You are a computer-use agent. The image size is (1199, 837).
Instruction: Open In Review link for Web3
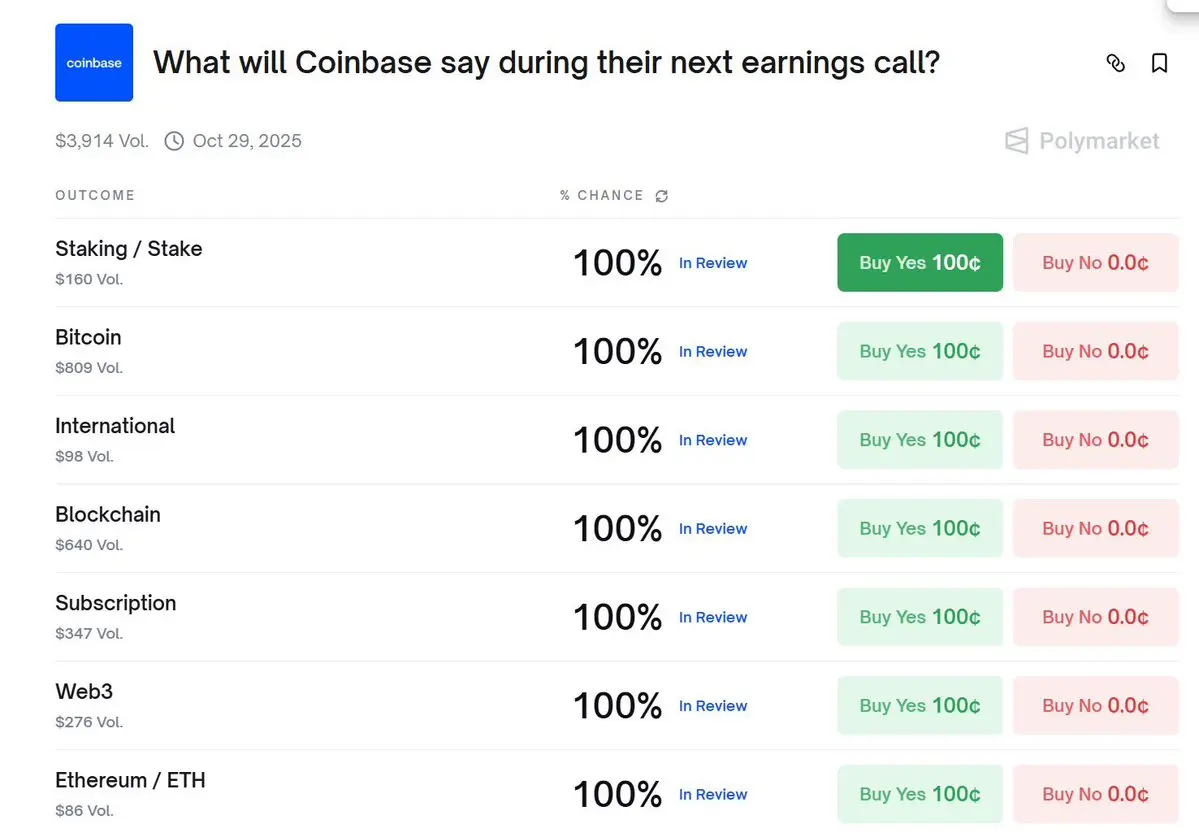pos(713,706)
